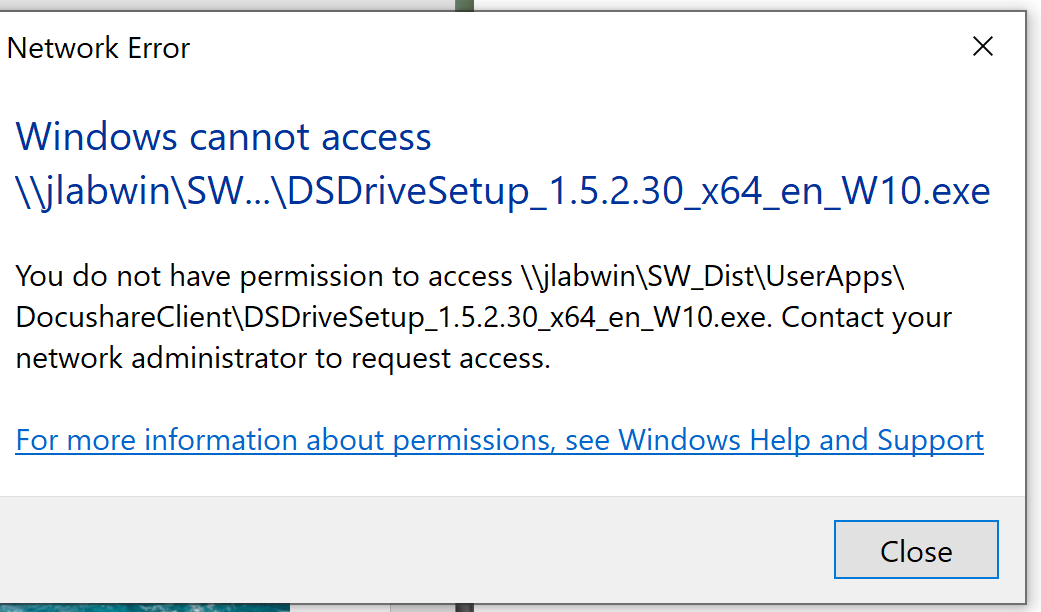
Task: Click the gray footer area beside Close
Action: pyautogui.click(x=400, y=550)
